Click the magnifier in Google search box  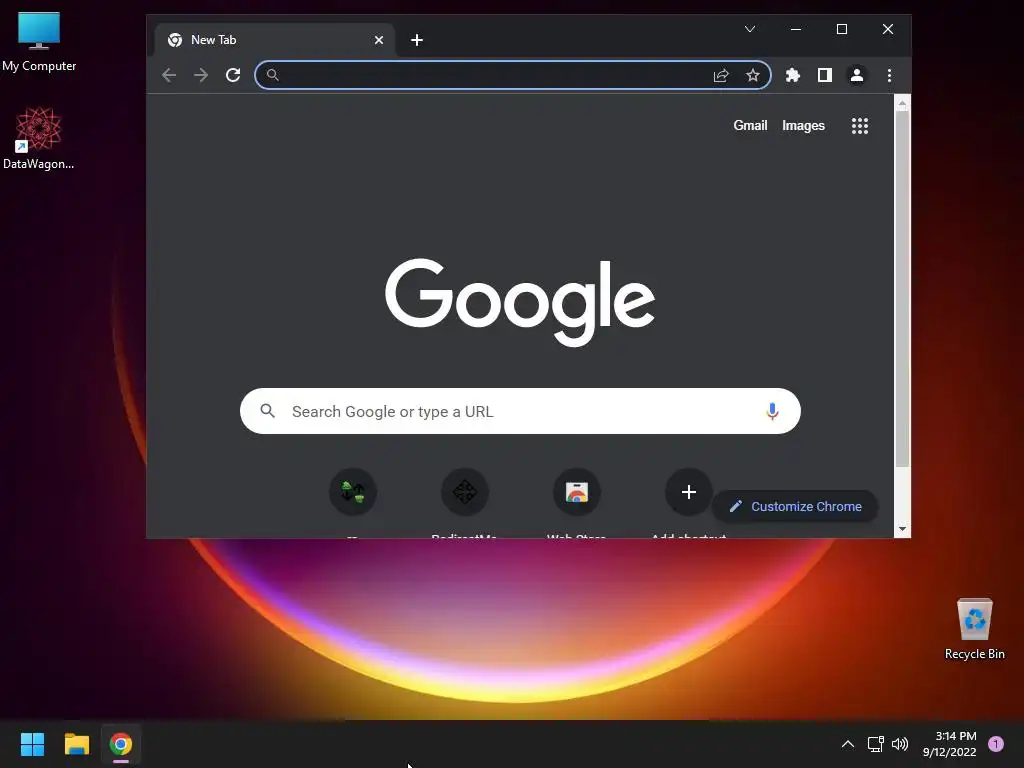267,411
